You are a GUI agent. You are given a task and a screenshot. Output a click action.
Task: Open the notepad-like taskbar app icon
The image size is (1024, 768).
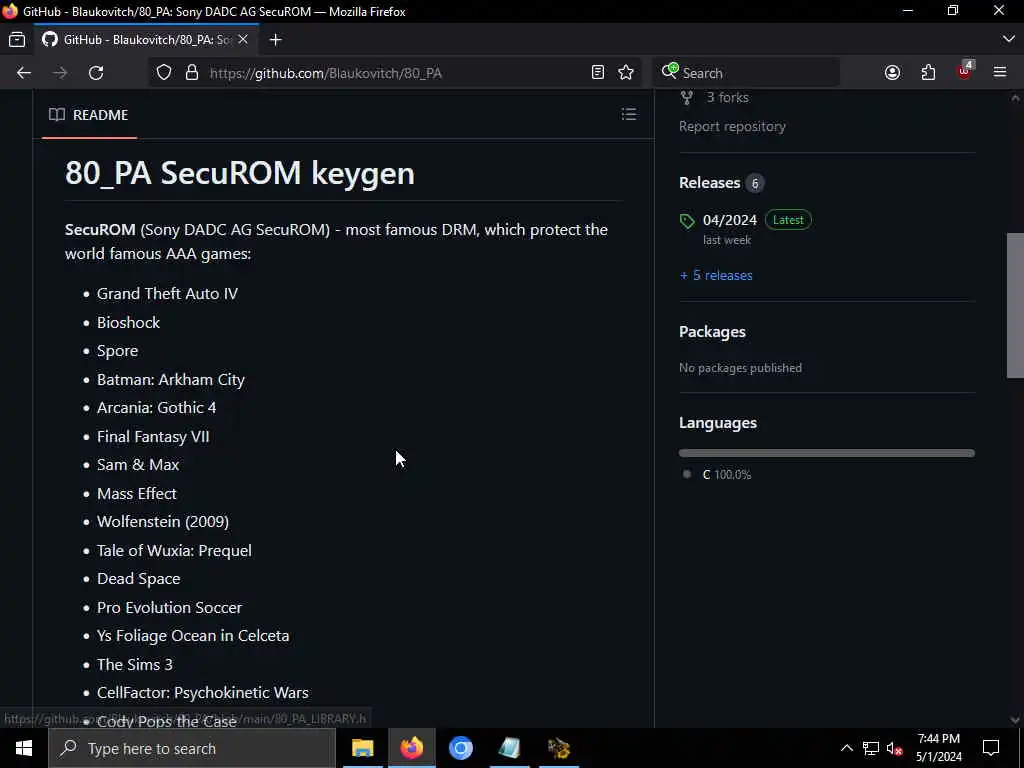[x=509, y=748]
